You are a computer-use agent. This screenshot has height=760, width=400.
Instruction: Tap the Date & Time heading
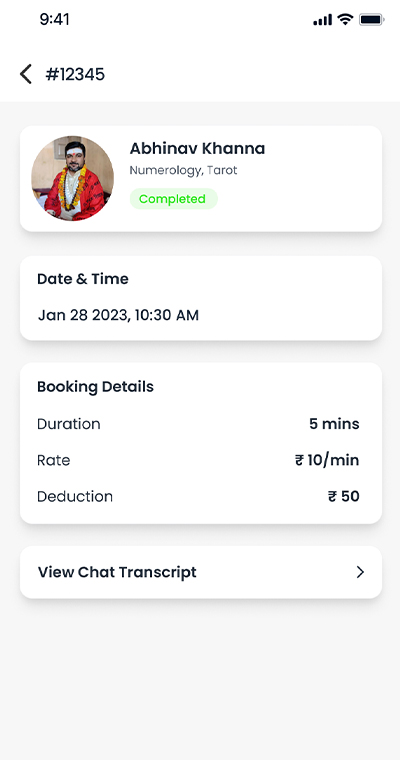coord(83,279)
